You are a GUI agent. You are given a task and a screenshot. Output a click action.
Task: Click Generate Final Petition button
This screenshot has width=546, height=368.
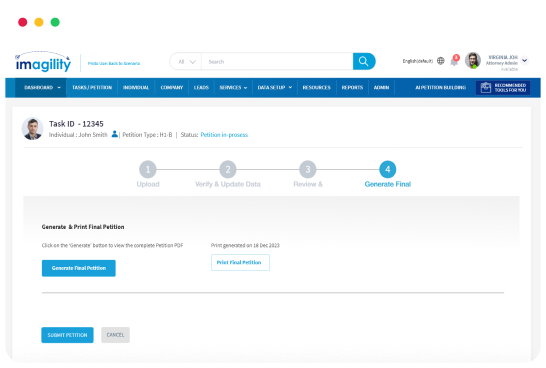79,268
